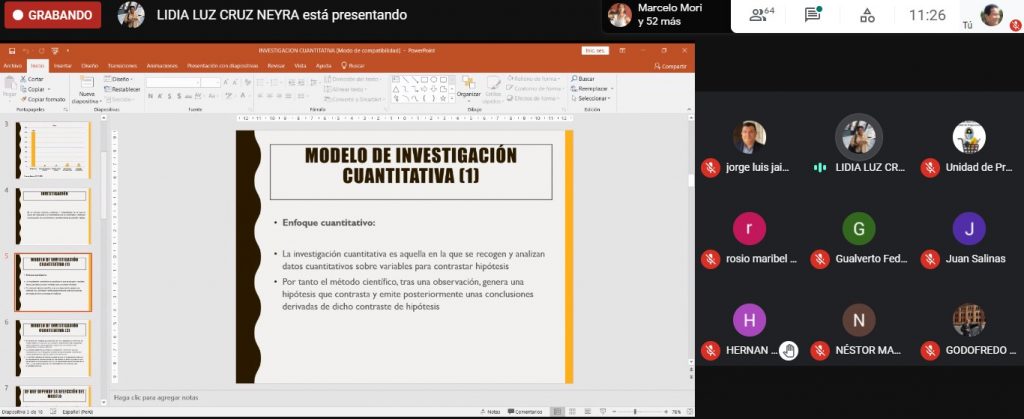Image resolution: width=1024 pixels, height=419 pixels.
Task: Select slide 4 thumbnail
Action: point(53,216)
